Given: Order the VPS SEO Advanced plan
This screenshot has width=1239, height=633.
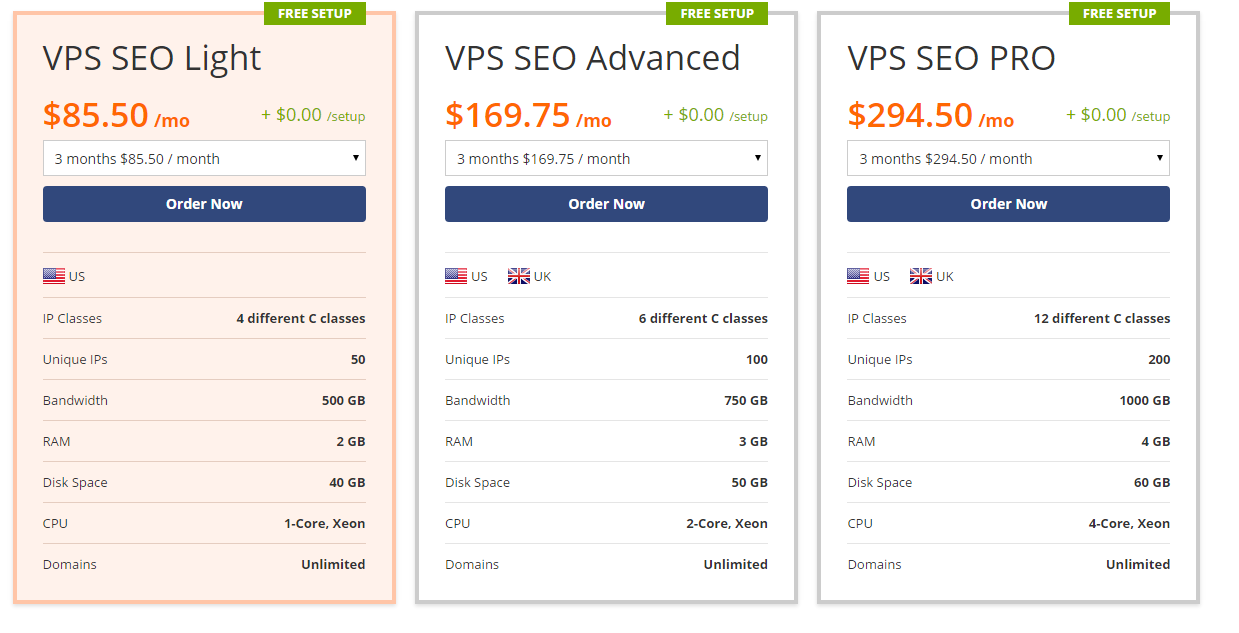Looking at the screenshot, I should pos(606,204).
